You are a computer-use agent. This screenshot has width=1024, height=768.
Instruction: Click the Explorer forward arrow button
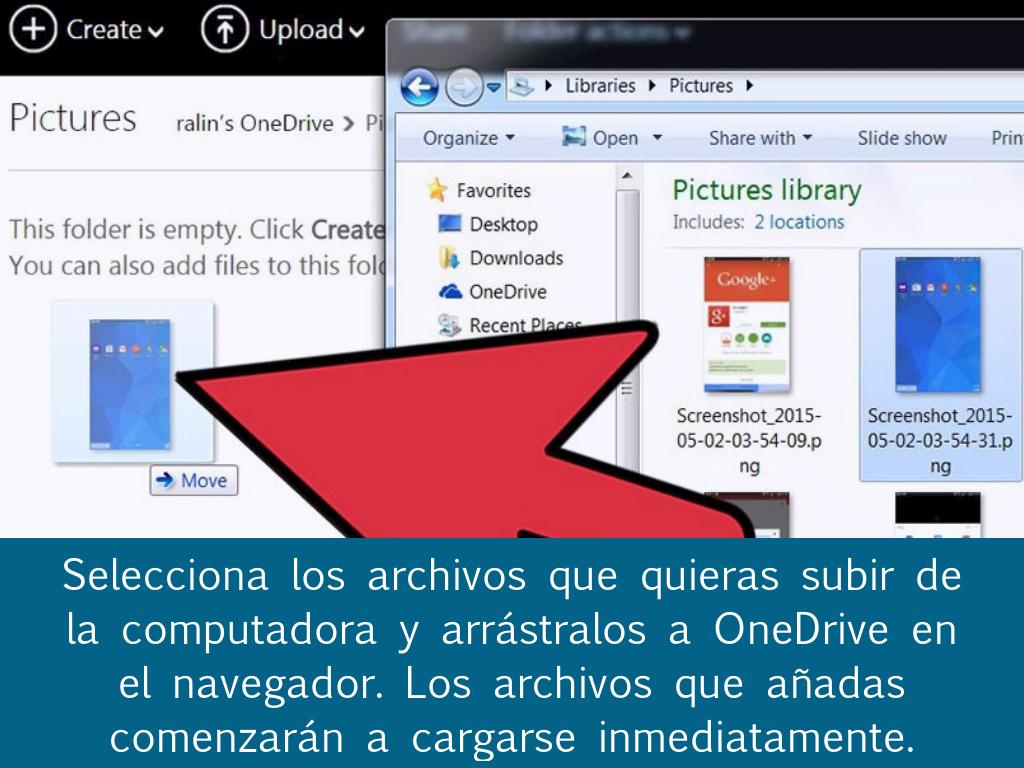coord(464,91)
